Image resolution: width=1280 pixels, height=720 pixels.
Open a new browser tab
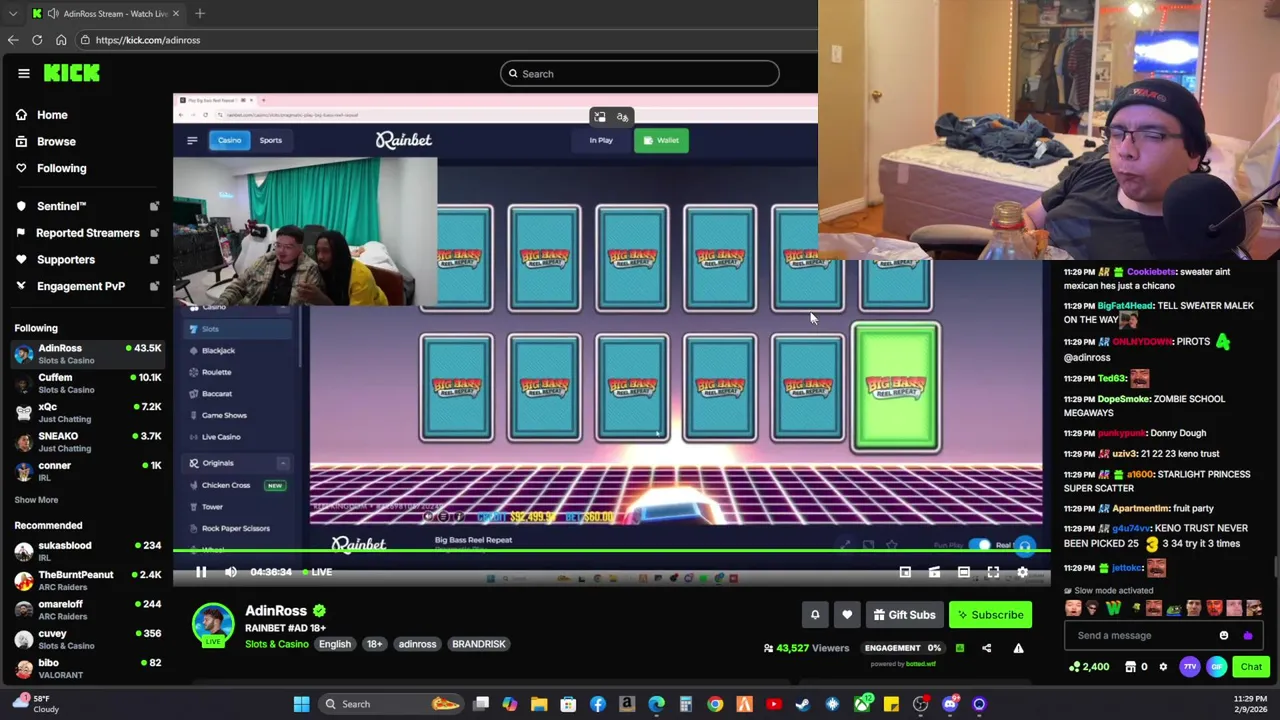[x=200, y=13]
